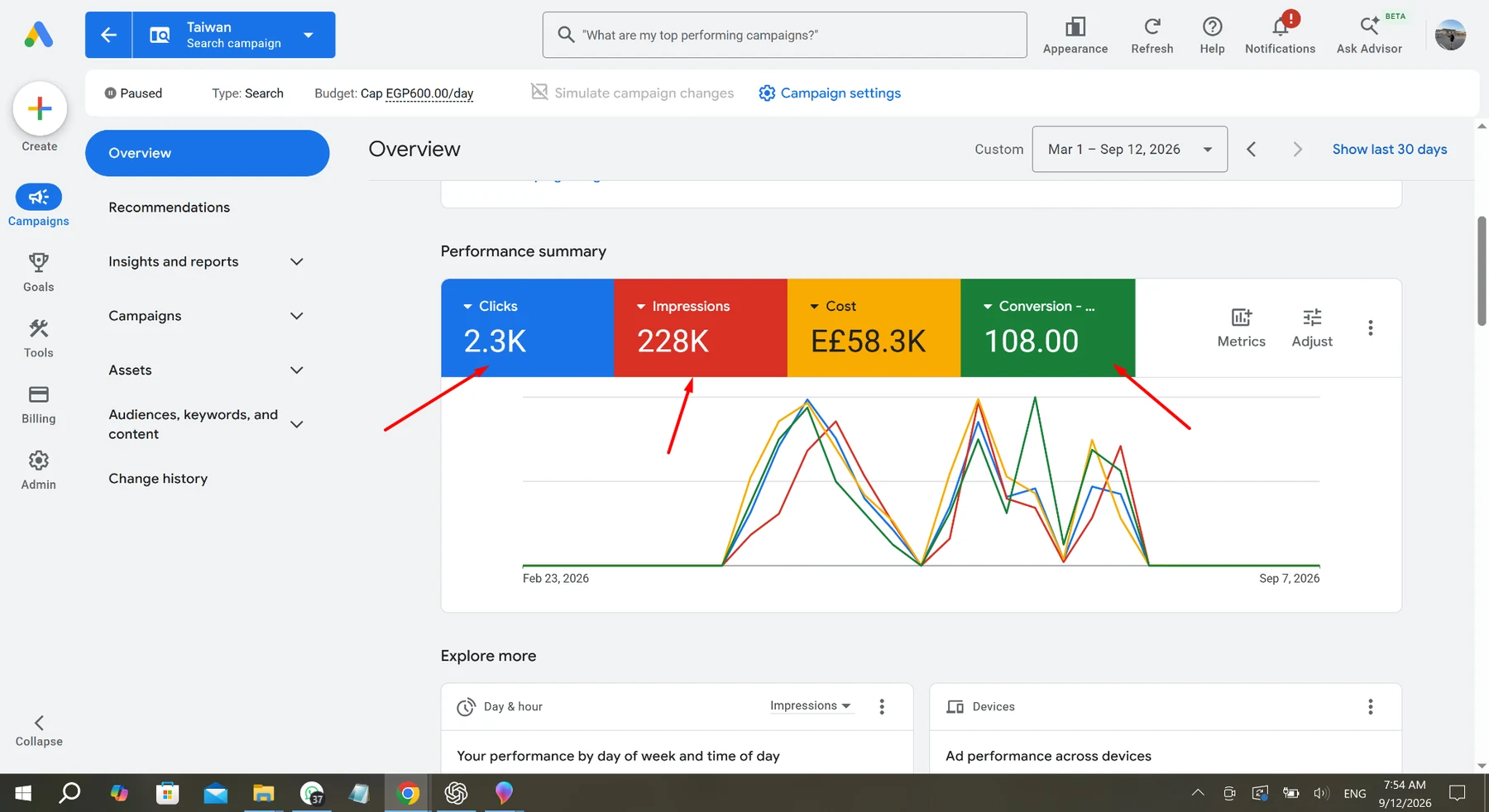The width and height of the screenshot is (1489, 812).
Task: Go to previous date range
Action: click(x=1252, y=149)
